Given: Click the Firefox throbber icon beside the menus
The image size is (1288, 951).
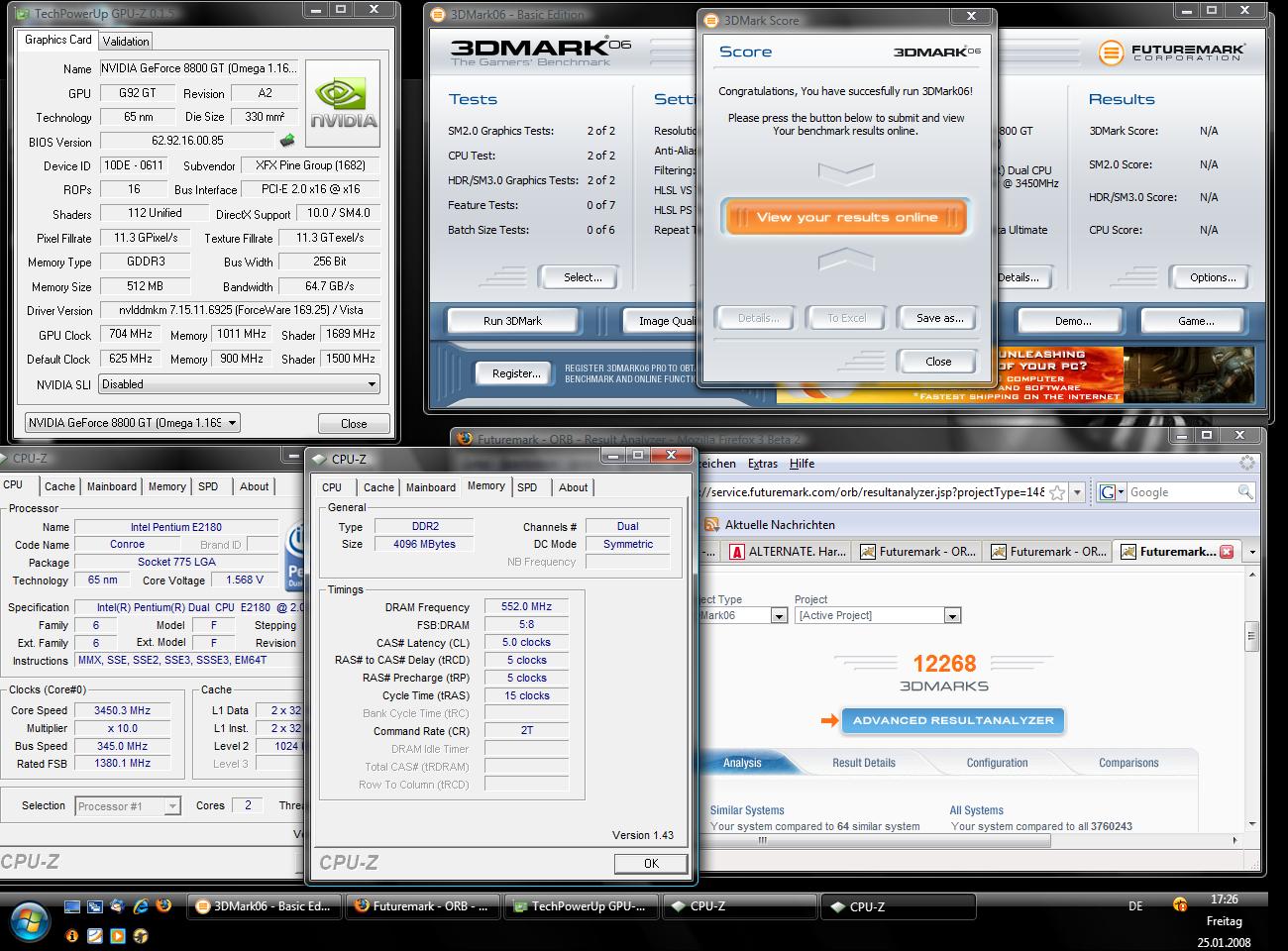Looking at the screenshot, I should [1247, 463].
